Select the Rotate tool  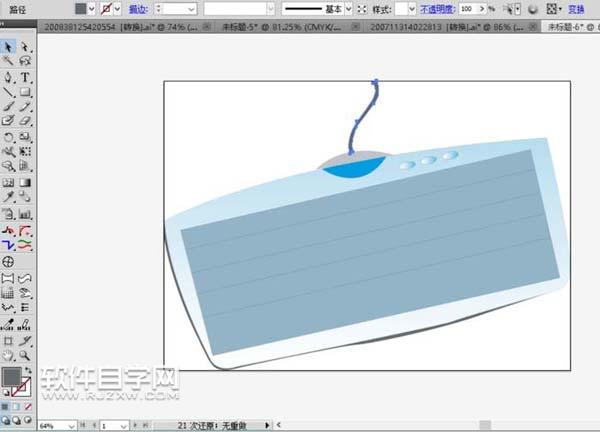tap(8, 137)
